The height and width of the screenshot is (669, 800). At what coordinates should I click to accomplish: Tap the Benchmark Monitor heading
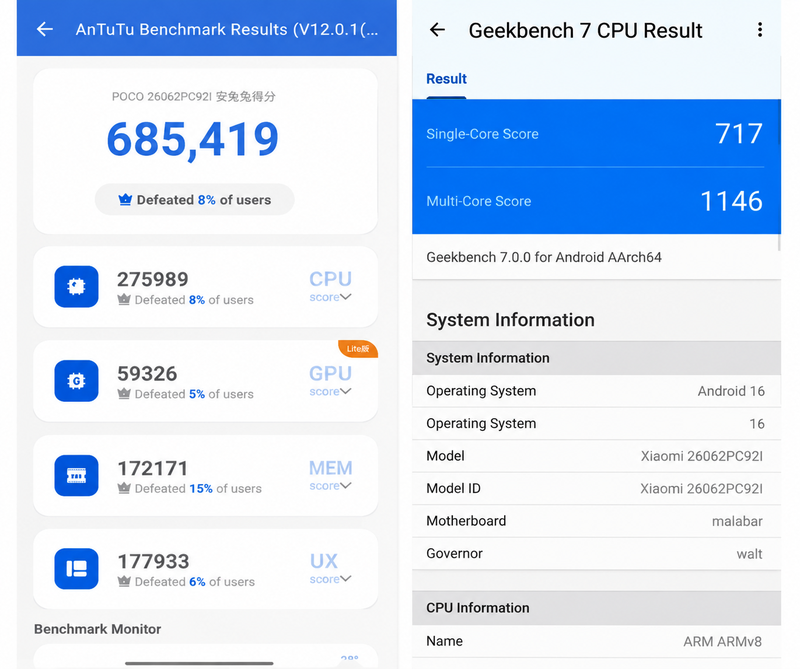click(x=97, y=629)
